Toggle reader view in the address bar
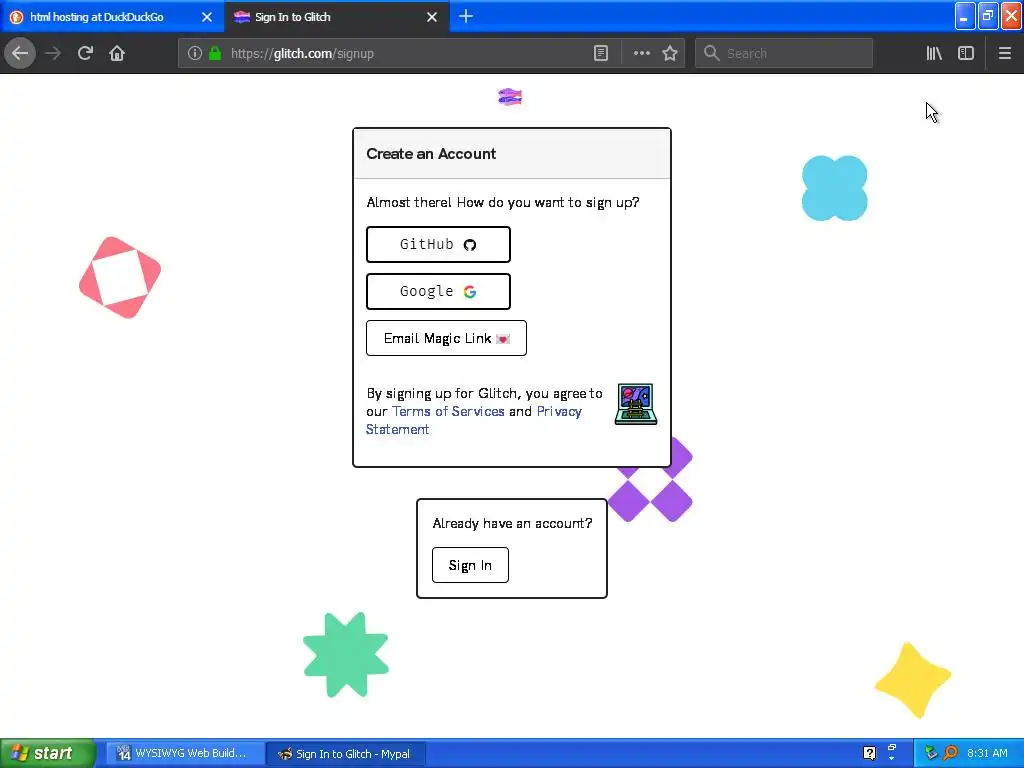Viewport: 1024px width, 768px height. [x=601, y=53]
